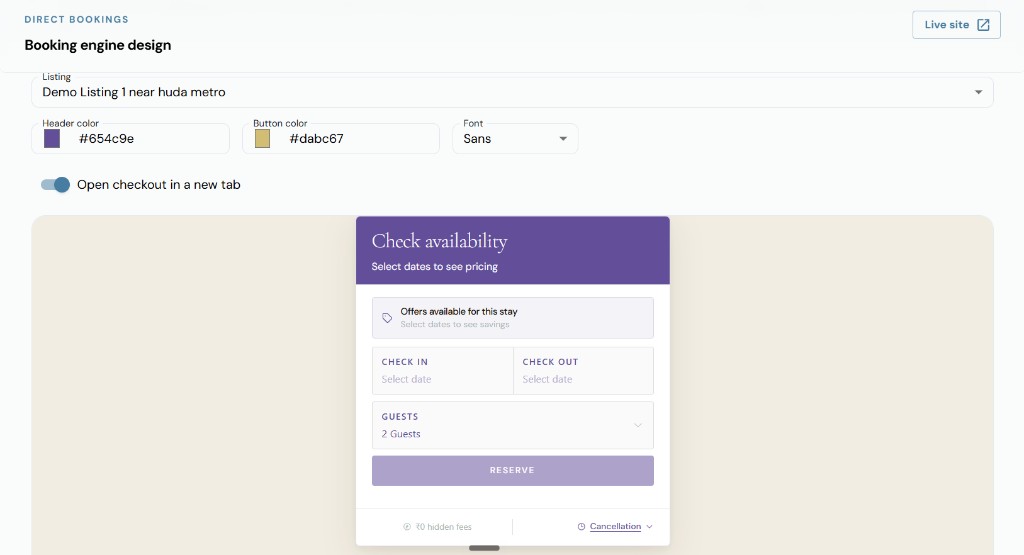The width and height of the screenshot is (1024, 555).
Task: Click the offers tag icon
Action: (x=387, y=318)
